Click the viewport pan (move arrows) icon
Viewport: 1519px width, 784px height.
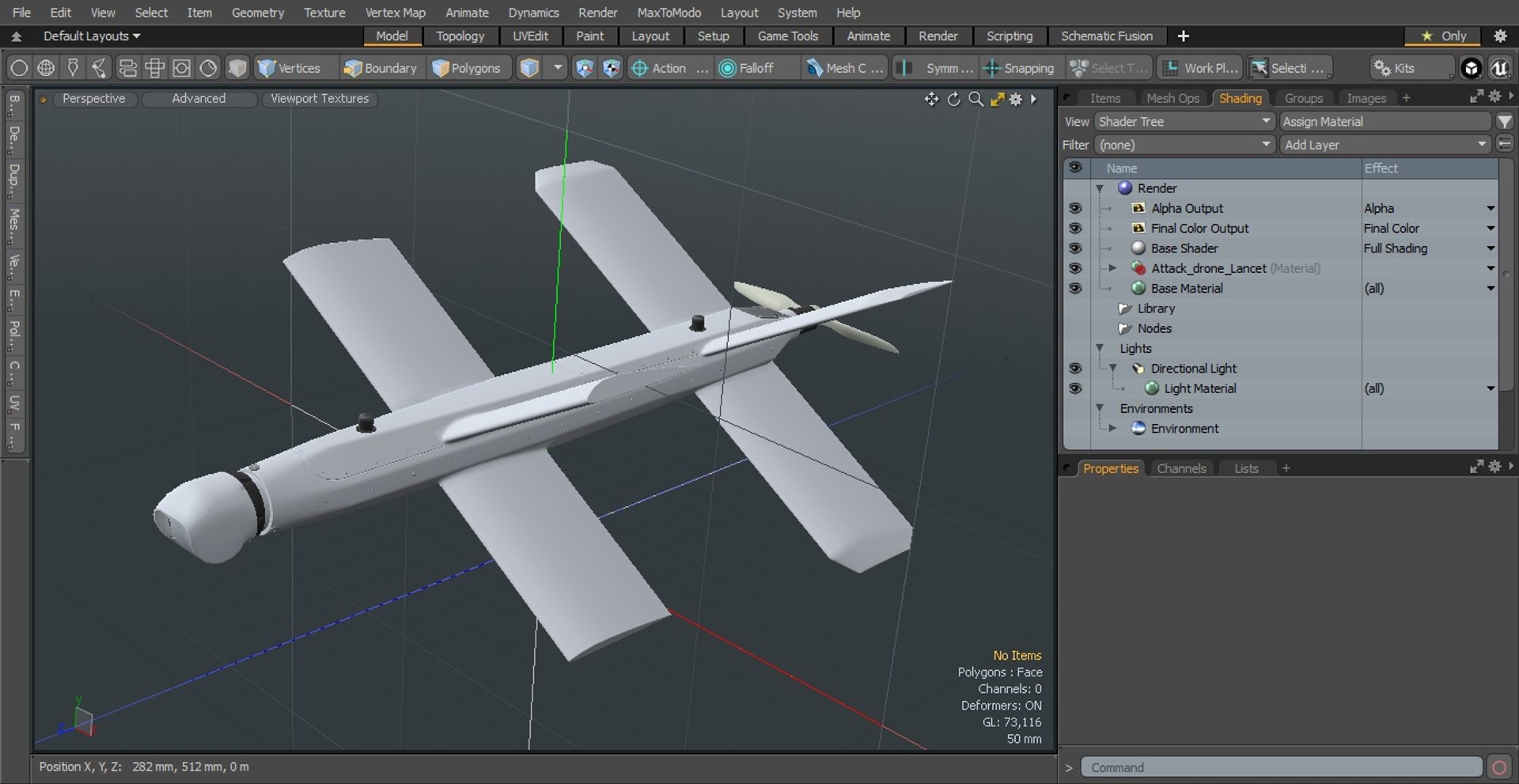(x=931, y=99)
